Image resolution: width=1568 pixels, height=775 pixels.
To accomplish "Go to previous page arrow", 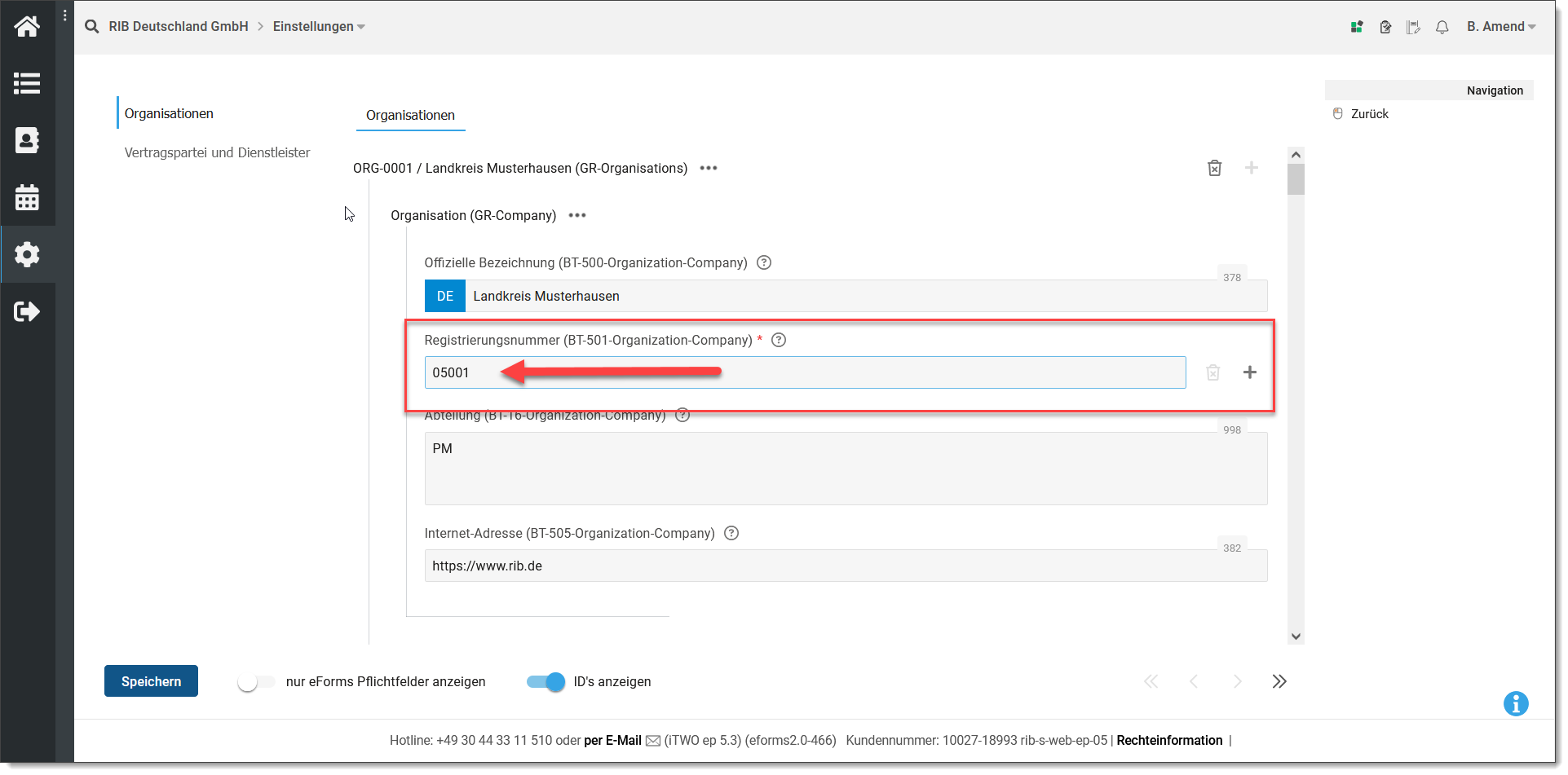I will (x=1194, y=681).
